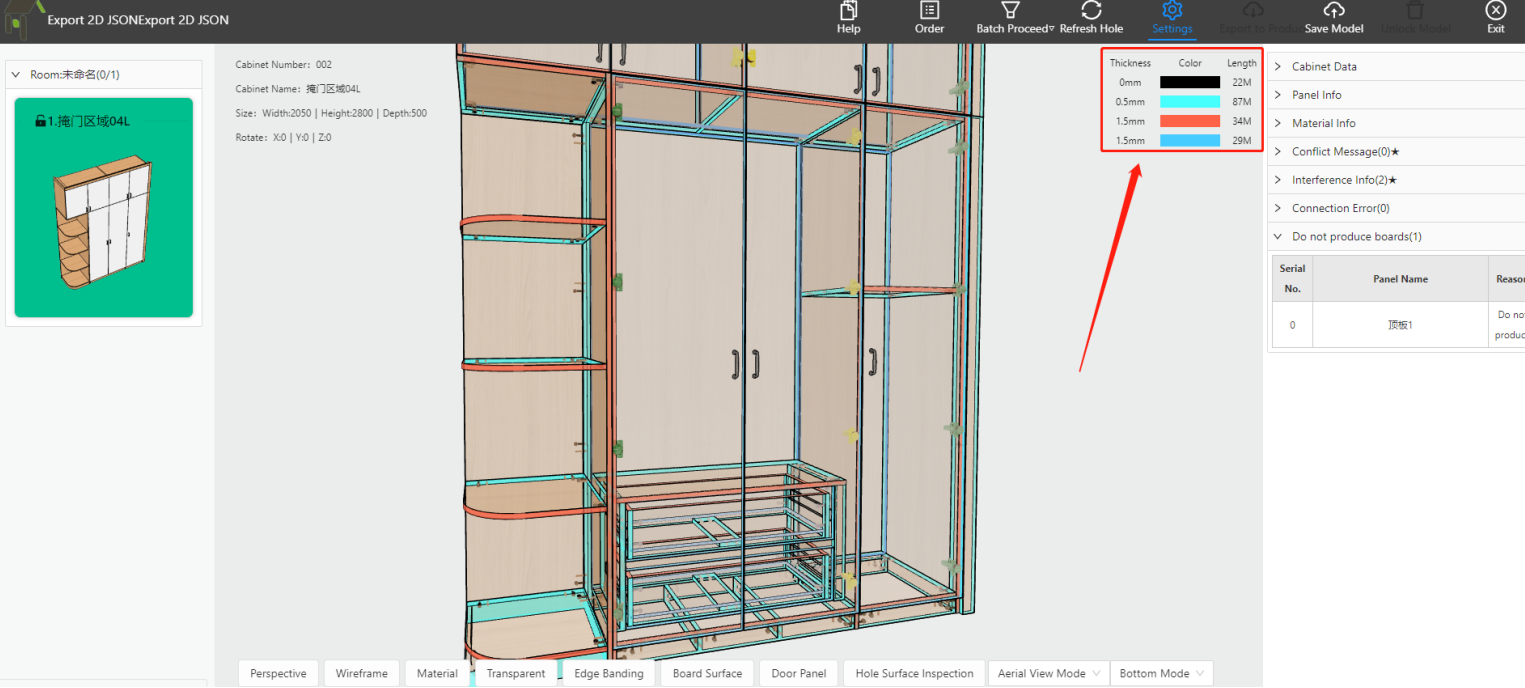Collapse the Do not produce boards section
Viewport: 1525px width, 688px height.
click(x=1356, y=237)
